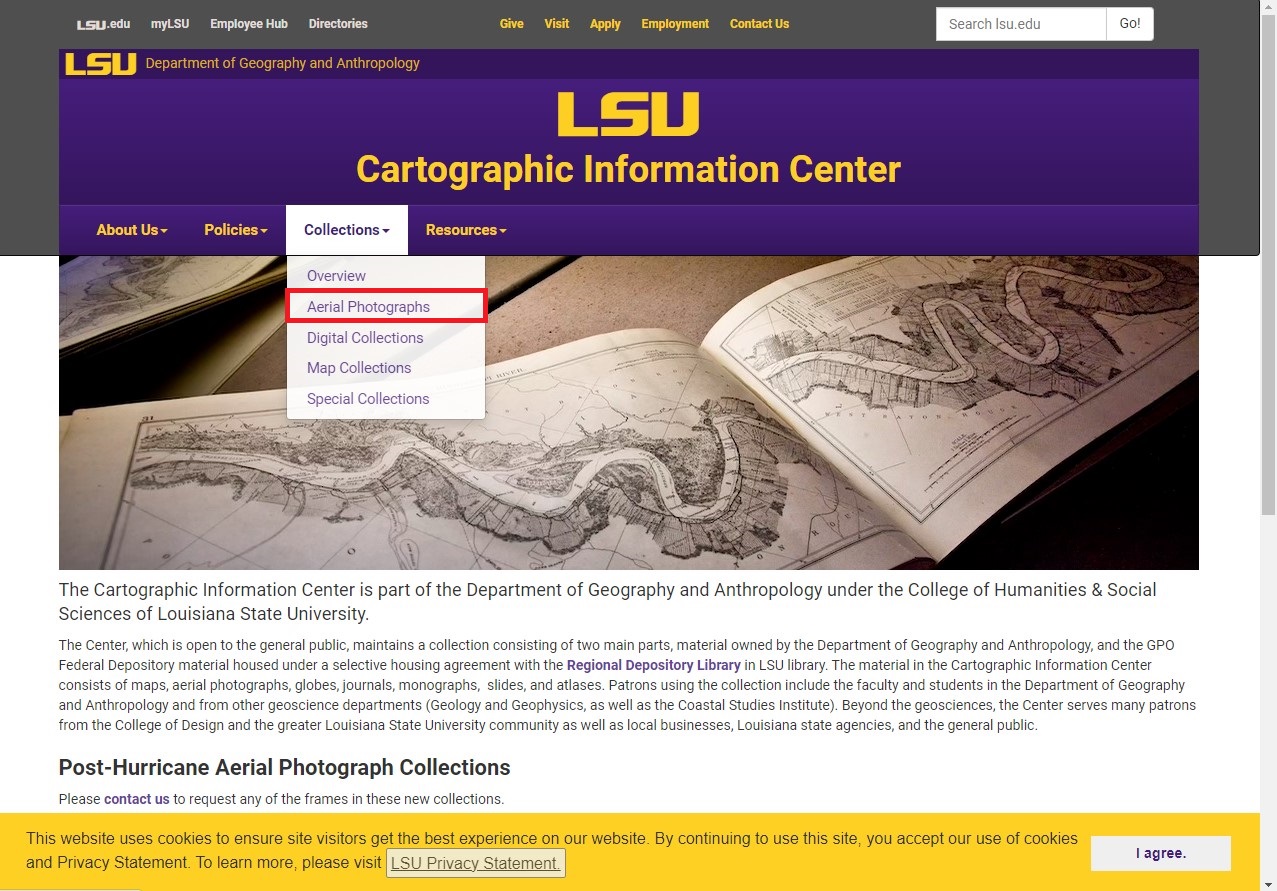Click the Give link
Image resolution: width=1277 pixels, height=891 pixels.
511,24
